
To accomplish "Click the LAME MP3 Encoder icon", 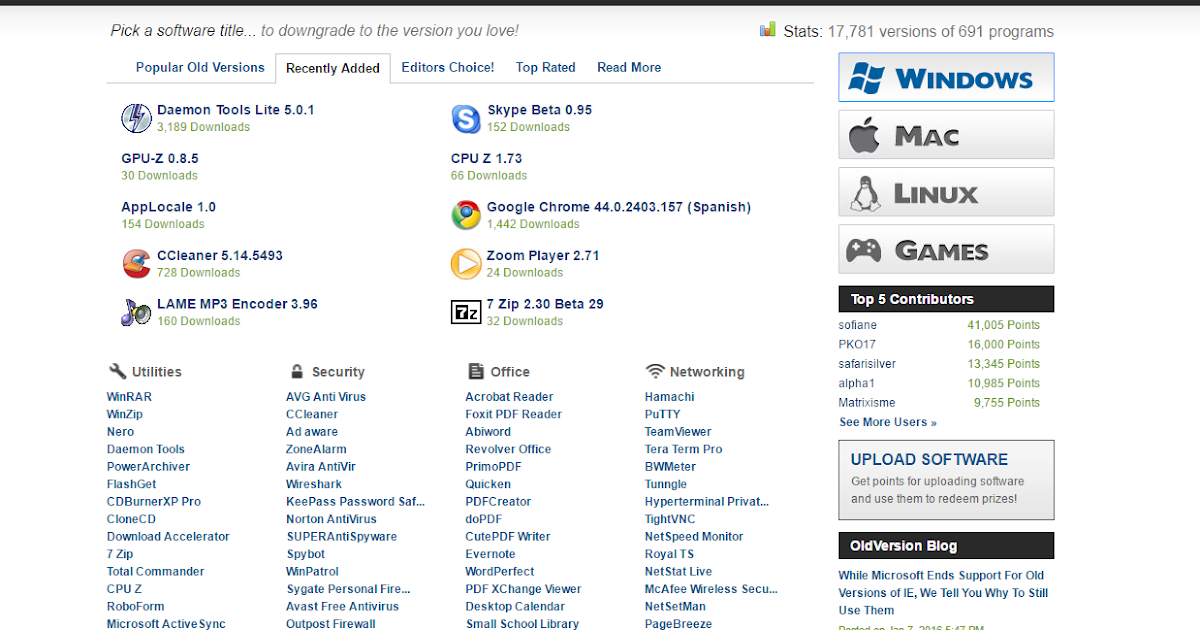I will (136, 312).
